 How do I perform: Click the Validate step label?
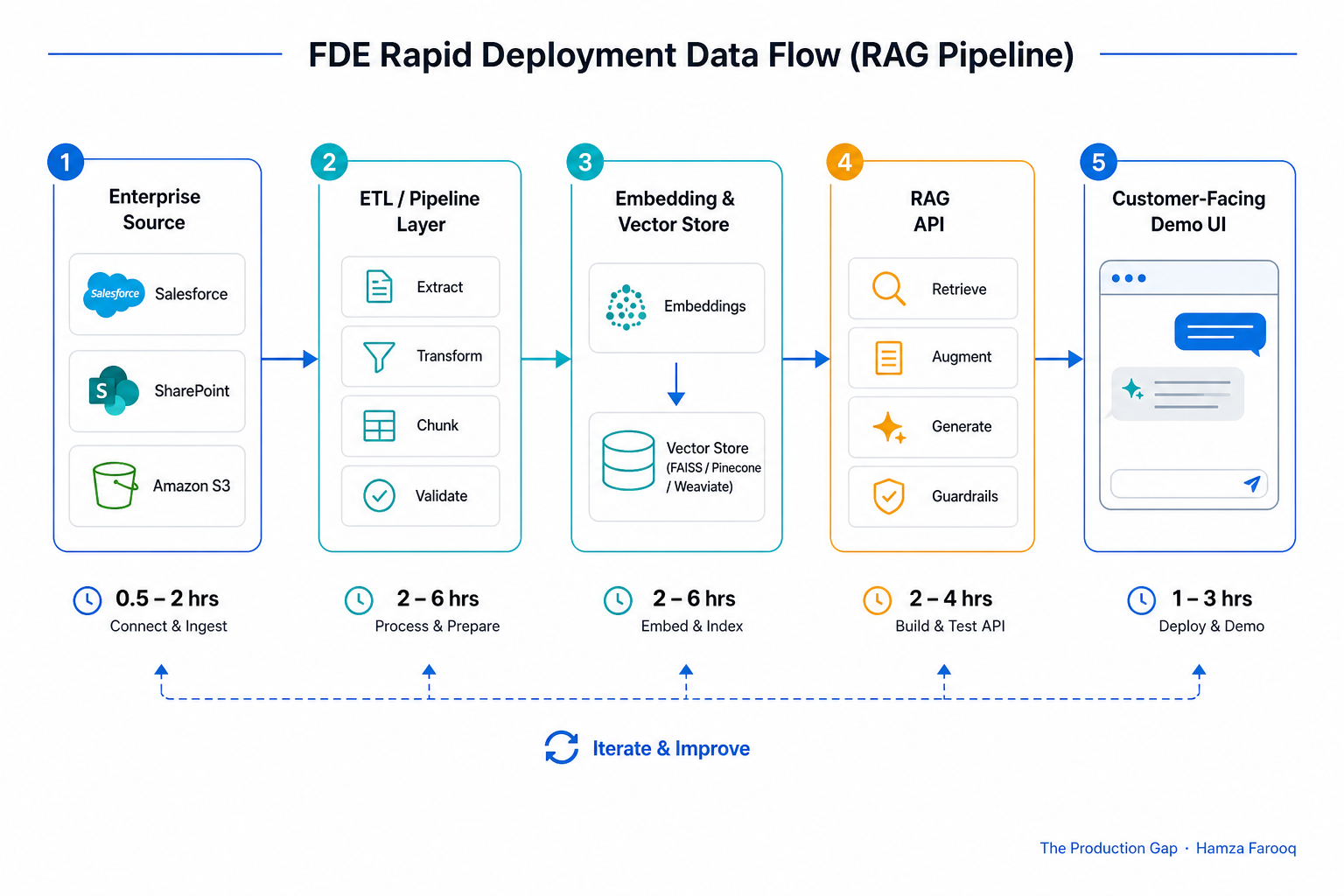(442, 496)
